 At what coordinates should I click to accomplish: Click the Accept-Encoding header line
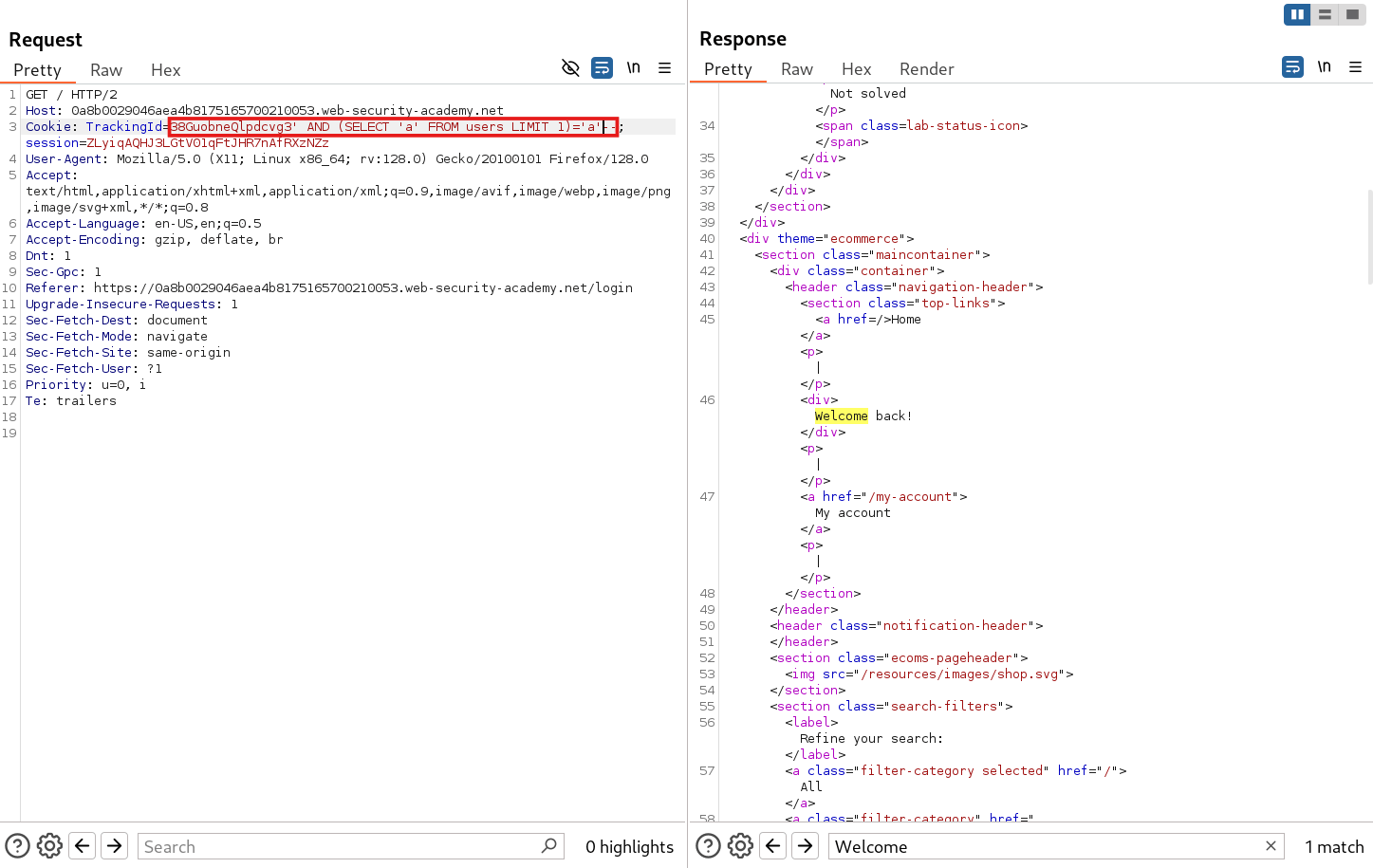pos(155,239)
